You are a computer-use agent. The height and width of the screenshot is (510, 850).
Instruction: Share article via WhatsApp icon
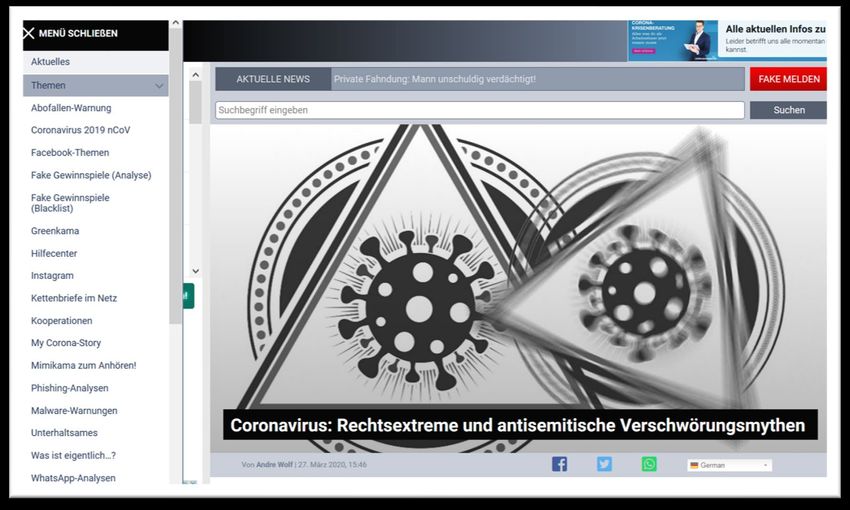(649, 464)
